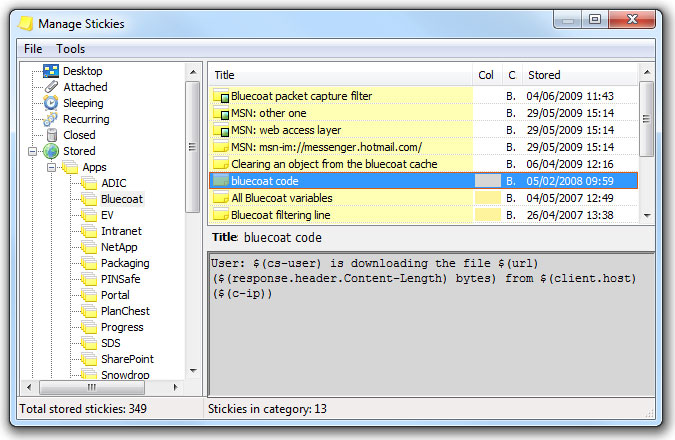Click the Sleeping clock icon
Viewport: 675px width, 440px height.
coord(51,103)
